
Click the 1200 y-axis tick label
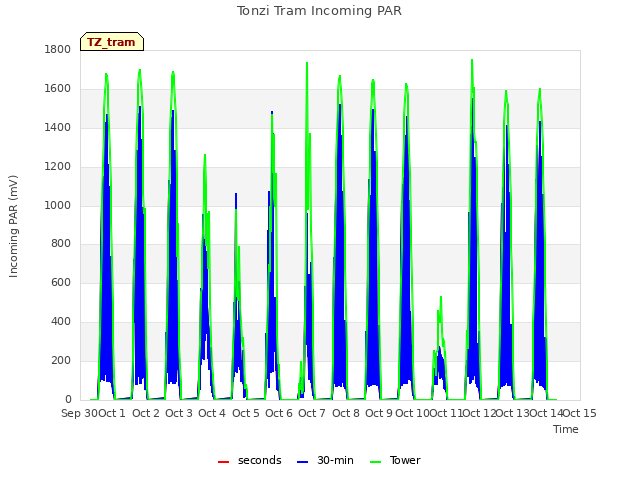pyautogui.click(x=58, y=167)
